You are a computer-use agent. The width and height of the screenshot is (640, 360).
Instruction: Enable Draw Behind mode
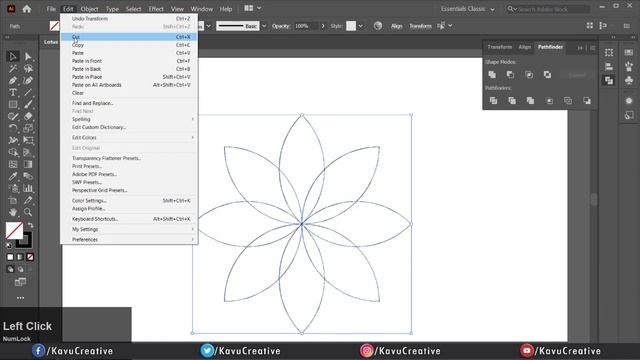20,269
